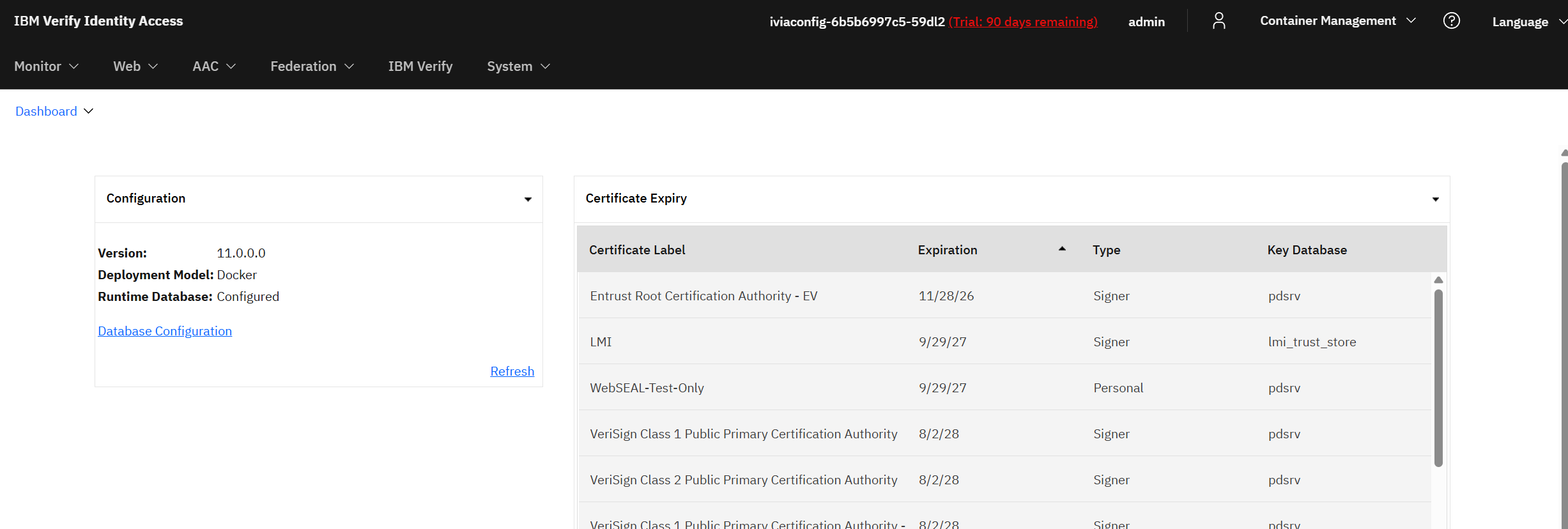
Task: Open the System menu
Action: coord(518,66)
